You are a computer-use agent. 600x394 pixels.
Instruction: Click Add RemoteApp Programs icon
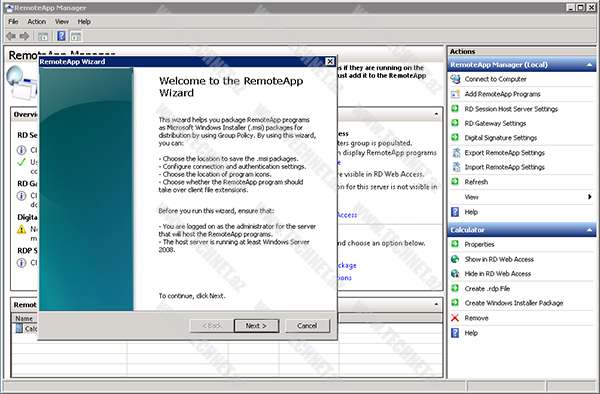coord(455,94)
